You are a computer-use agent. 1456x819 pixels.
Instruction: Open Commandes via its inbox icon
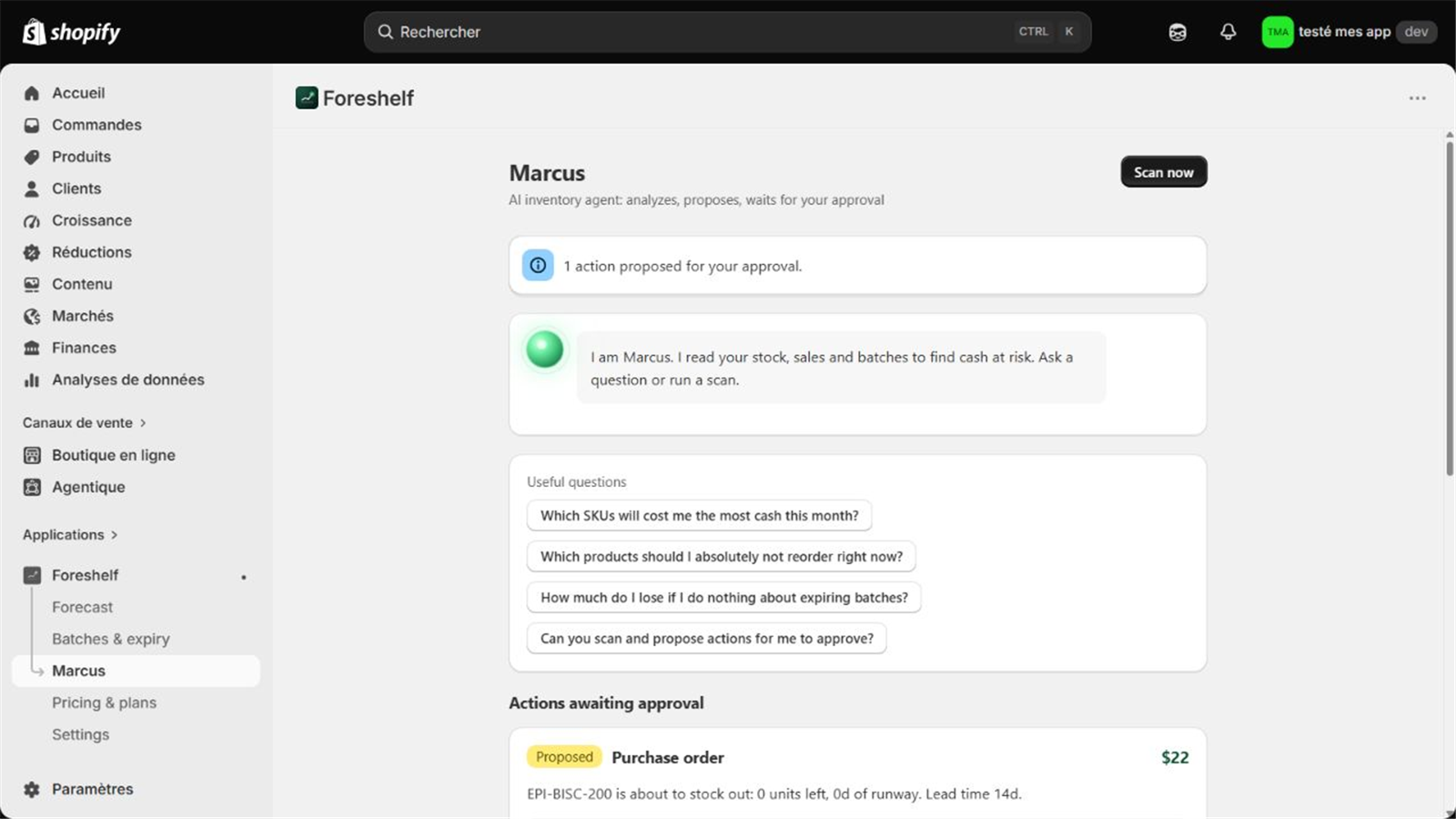pyautogui.click(x=32, y=125)
